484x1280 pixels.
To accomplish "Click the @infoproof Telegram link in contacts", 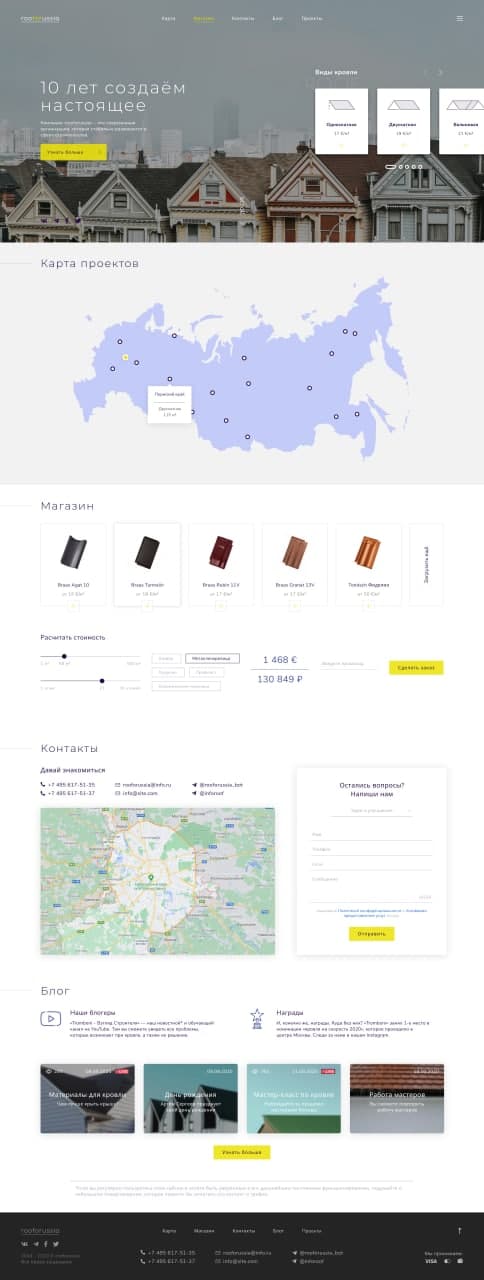I will click(x=212, y=793).
